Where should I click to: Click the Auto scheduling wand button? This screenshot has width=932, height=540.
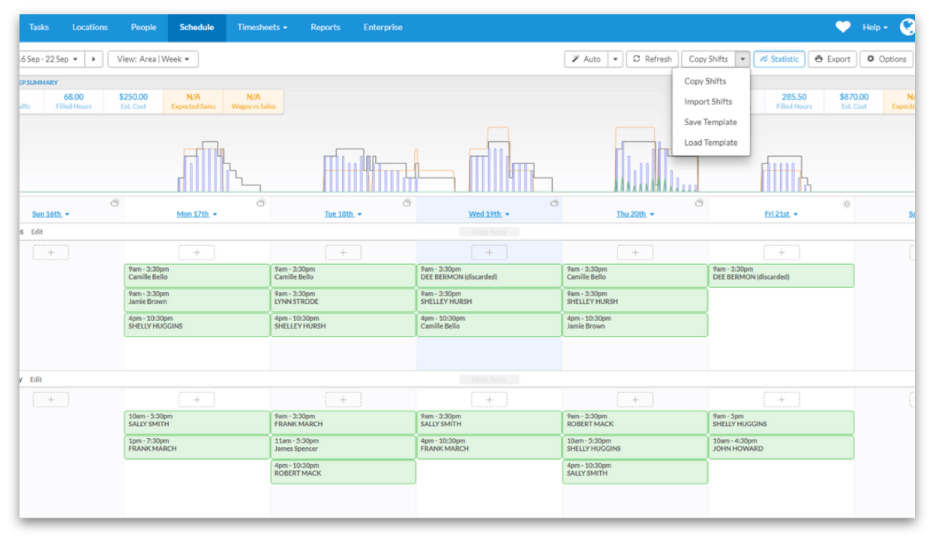tap(586, 59)
